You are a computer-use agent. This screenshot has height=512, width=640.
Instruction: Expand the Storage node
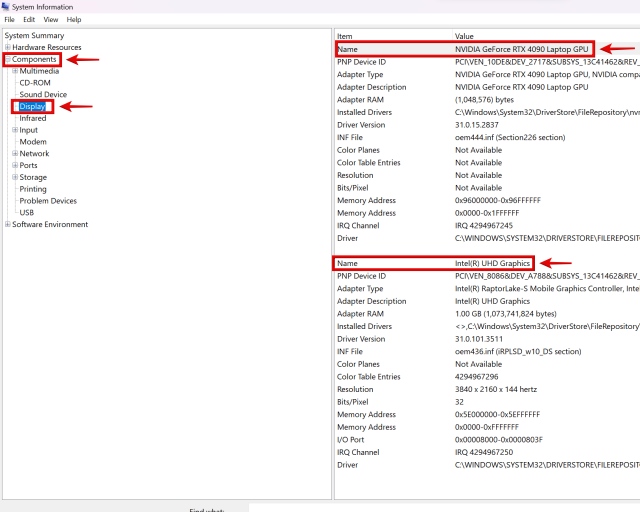point(15,177)
